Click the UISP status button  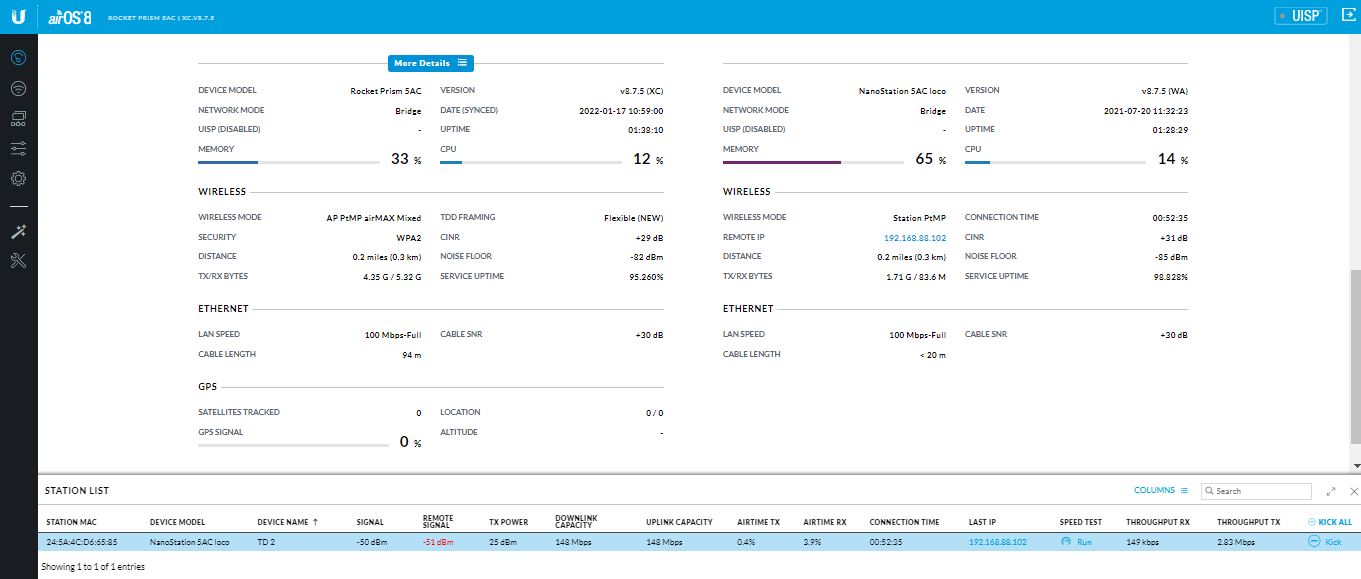[x=1301, y=16]
